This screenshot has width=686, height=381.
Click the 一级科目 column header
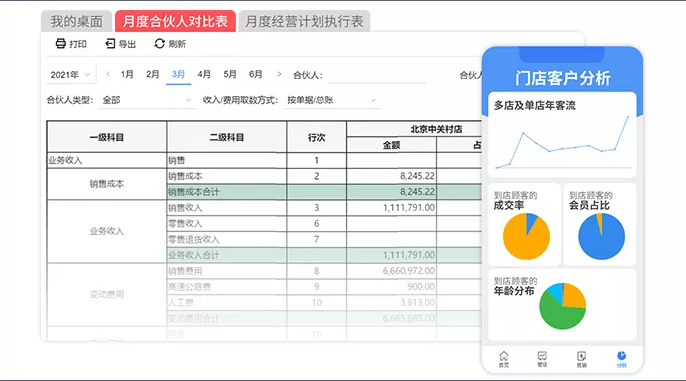[x=107, y=137]
